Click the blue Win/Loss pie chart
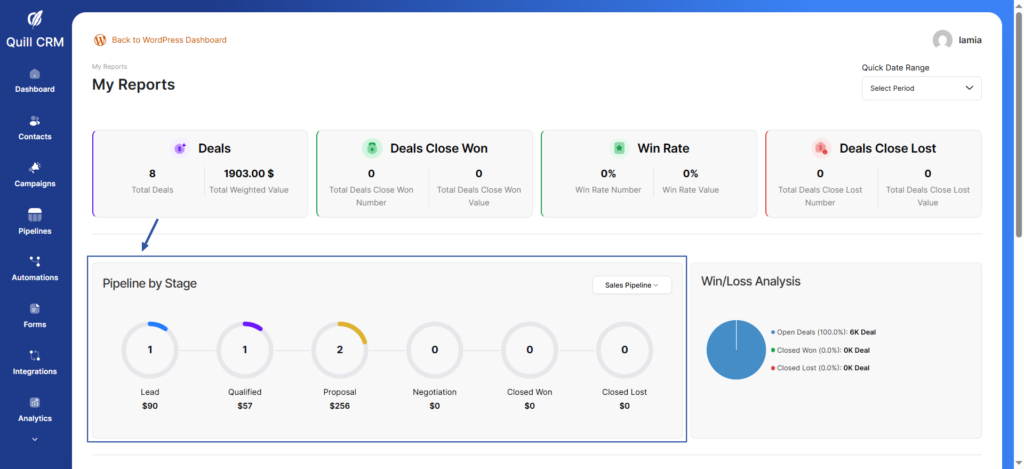This screenshot has height=469, width=1024. [x=736, y=350]
